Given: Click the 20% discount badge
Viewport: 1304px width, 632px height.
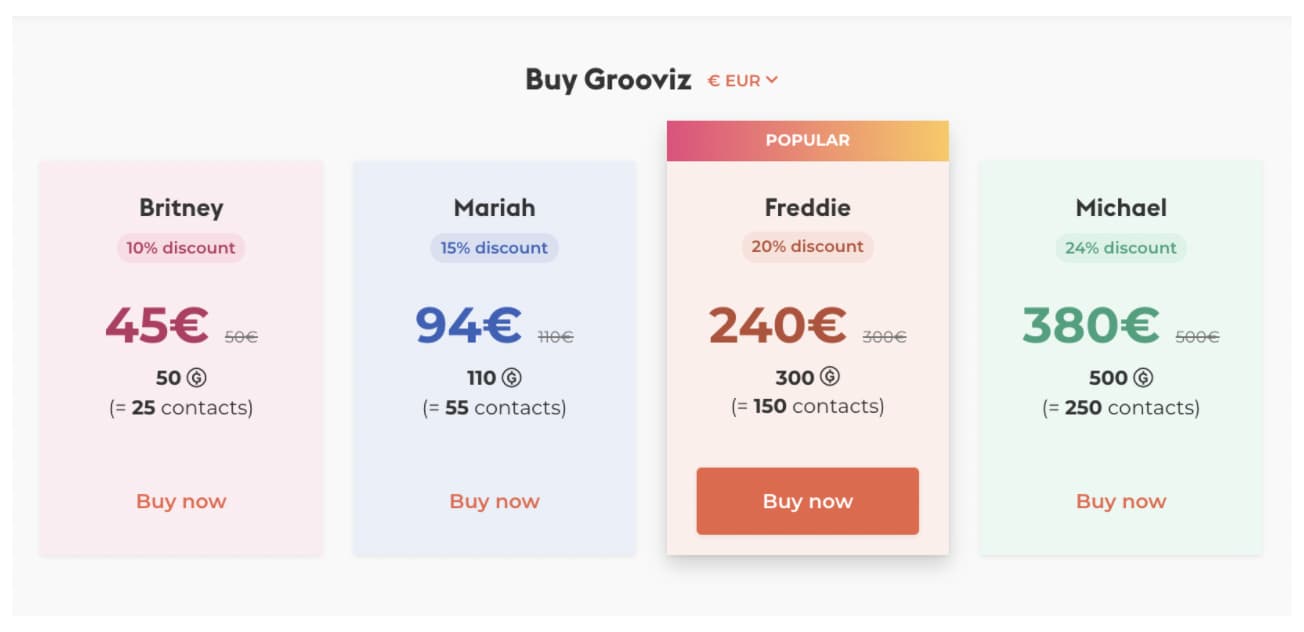Looking at the screenshot, I should click(807, 247).
